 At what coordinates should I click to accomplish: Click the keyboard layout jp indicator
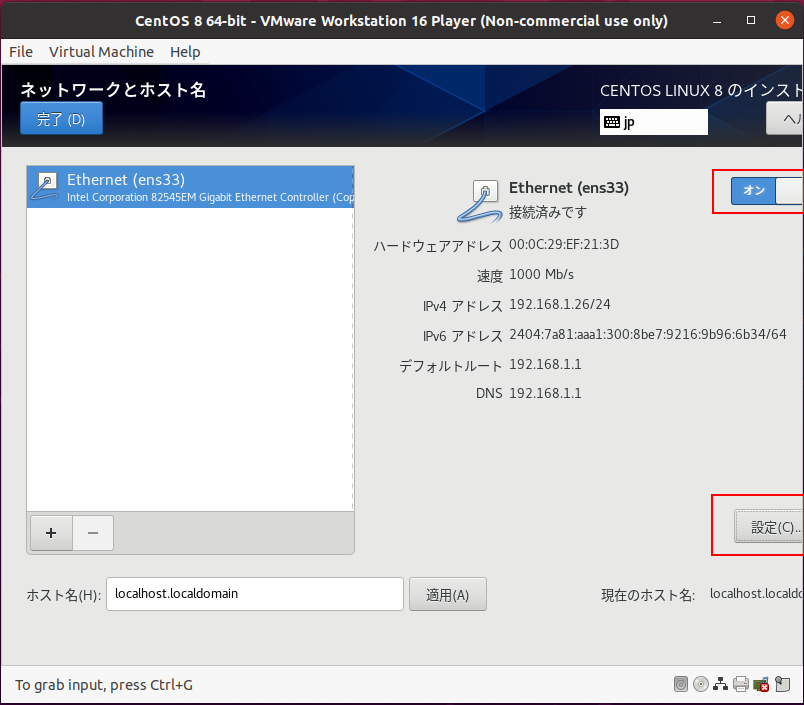[x=653, y=122]
